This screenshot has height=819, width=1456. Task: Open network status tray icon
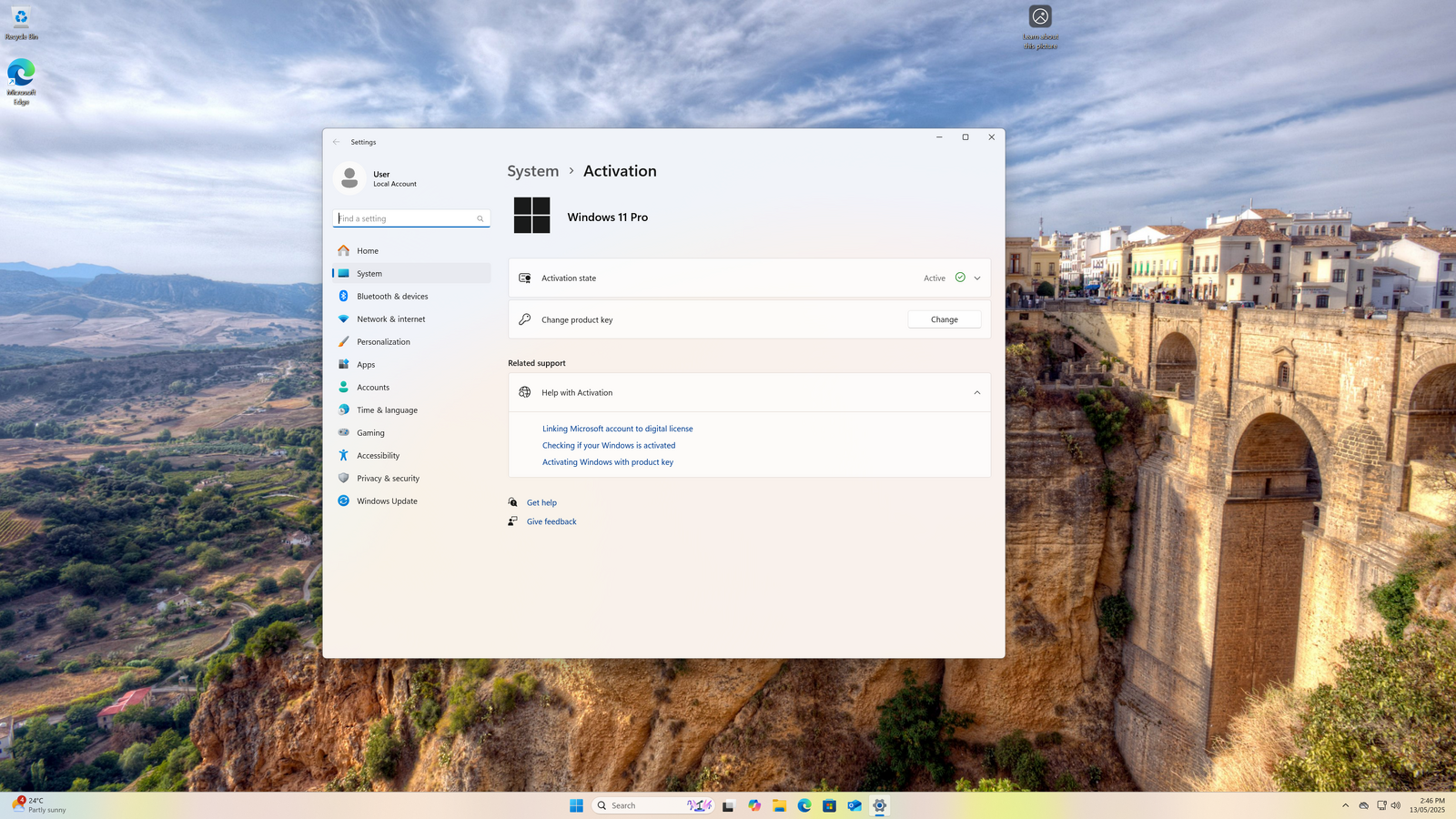pyautogui.click(x=1381, y=805)
